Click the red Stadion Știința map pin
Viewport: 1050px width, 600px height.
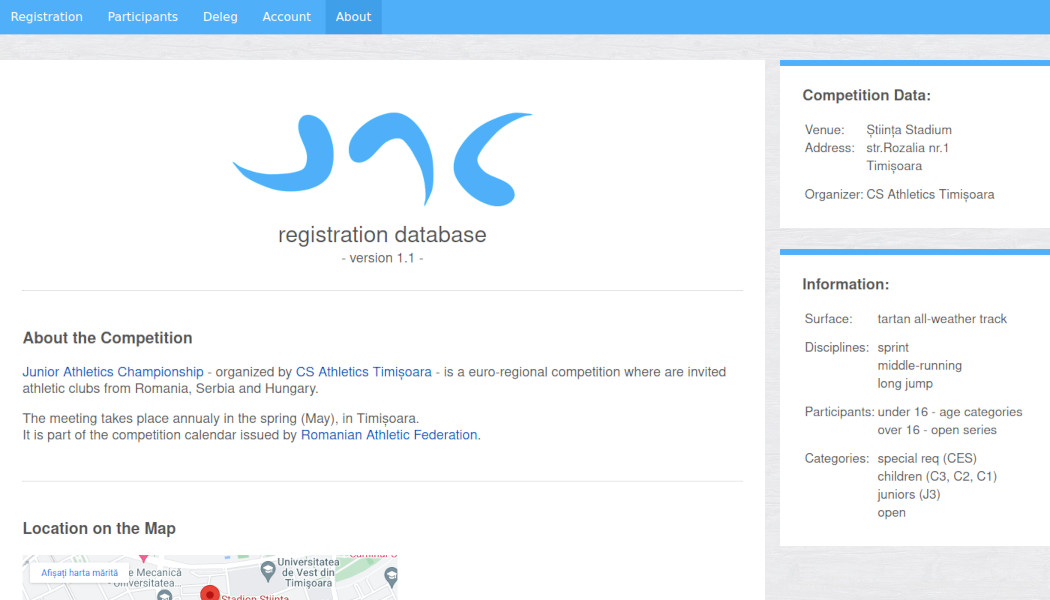click(209, 593)
